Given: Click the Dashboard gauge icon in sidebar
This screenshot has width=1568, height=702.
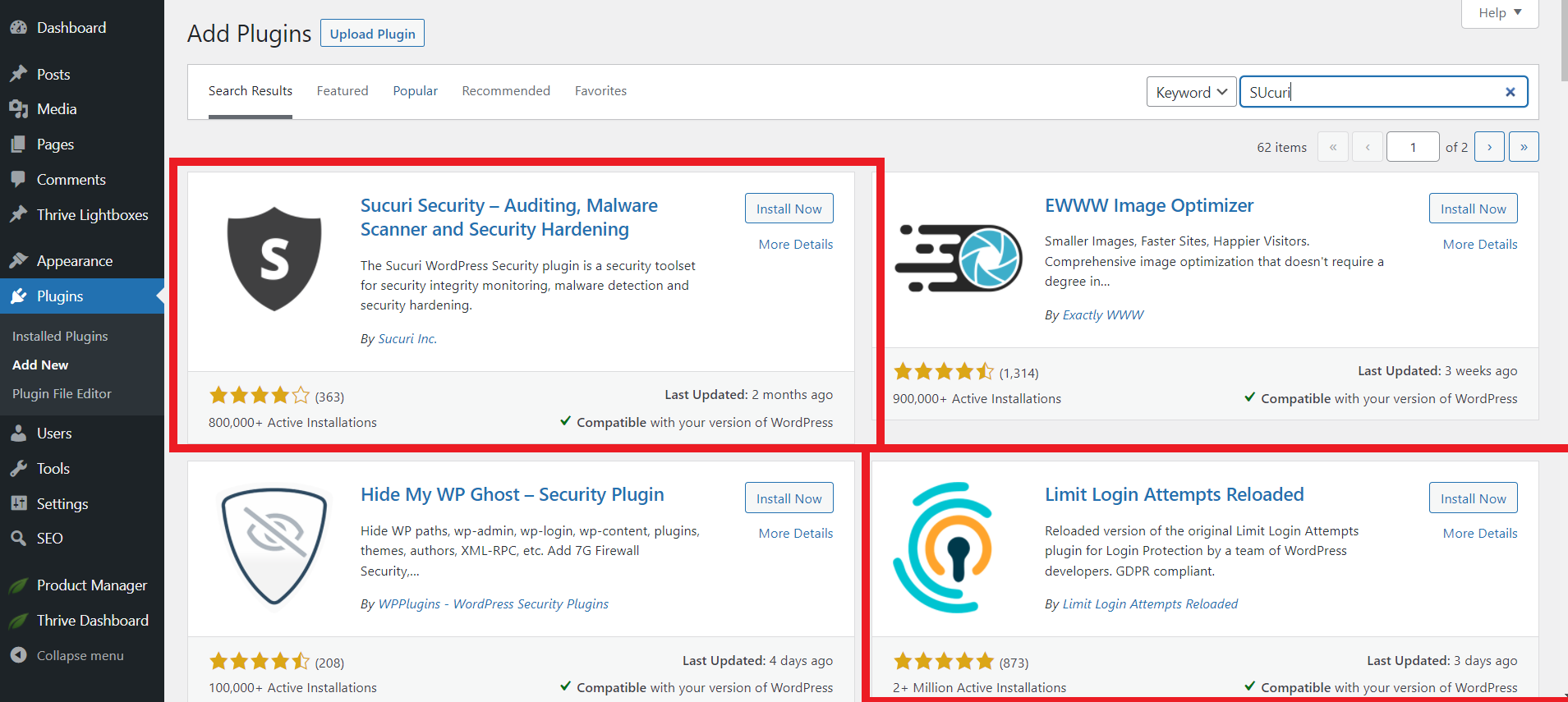Looking at the screenshot, I should 19,27.
